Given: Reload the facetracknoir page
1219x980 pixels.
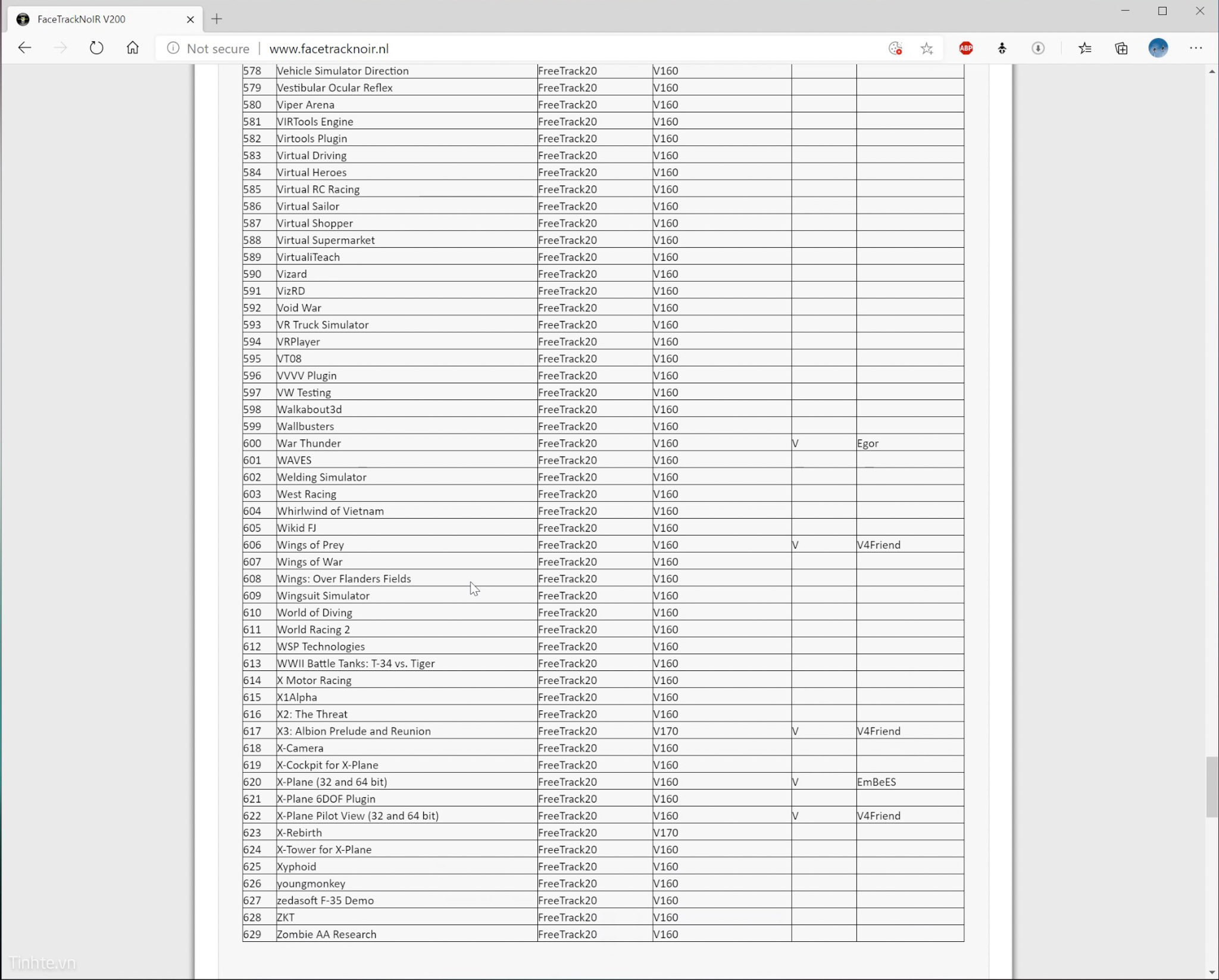Looking at the screenshot, I should 96,48.
